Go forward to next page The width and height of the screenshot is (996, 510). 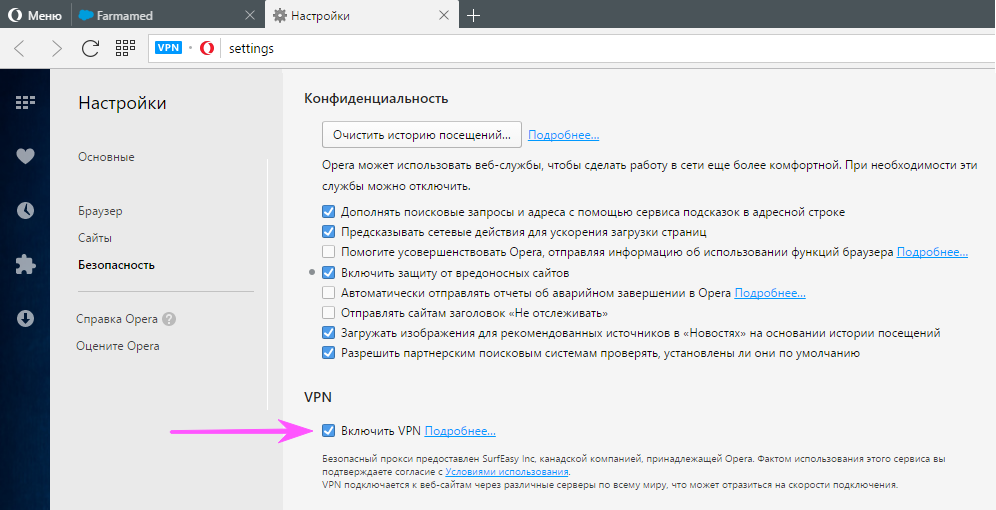[57, 48]
